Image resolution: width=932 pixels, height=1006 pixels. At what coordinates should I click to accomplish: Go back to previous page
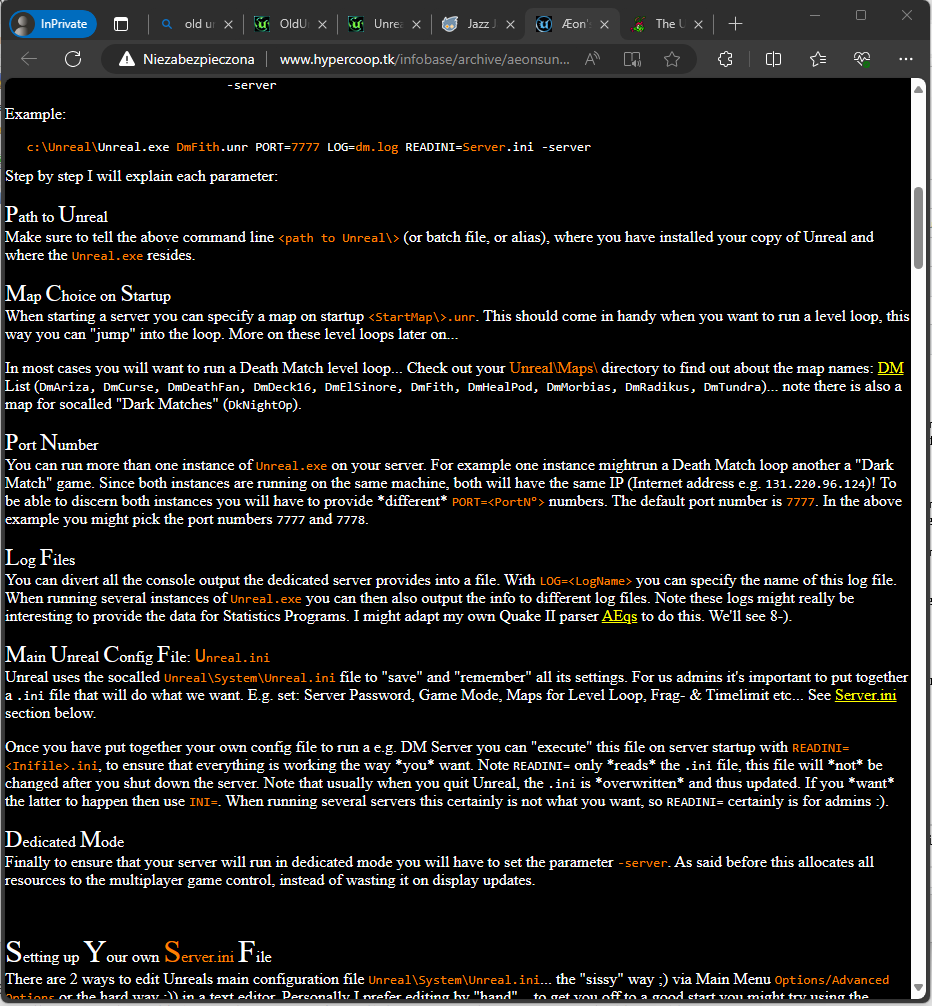click(29, 59)
